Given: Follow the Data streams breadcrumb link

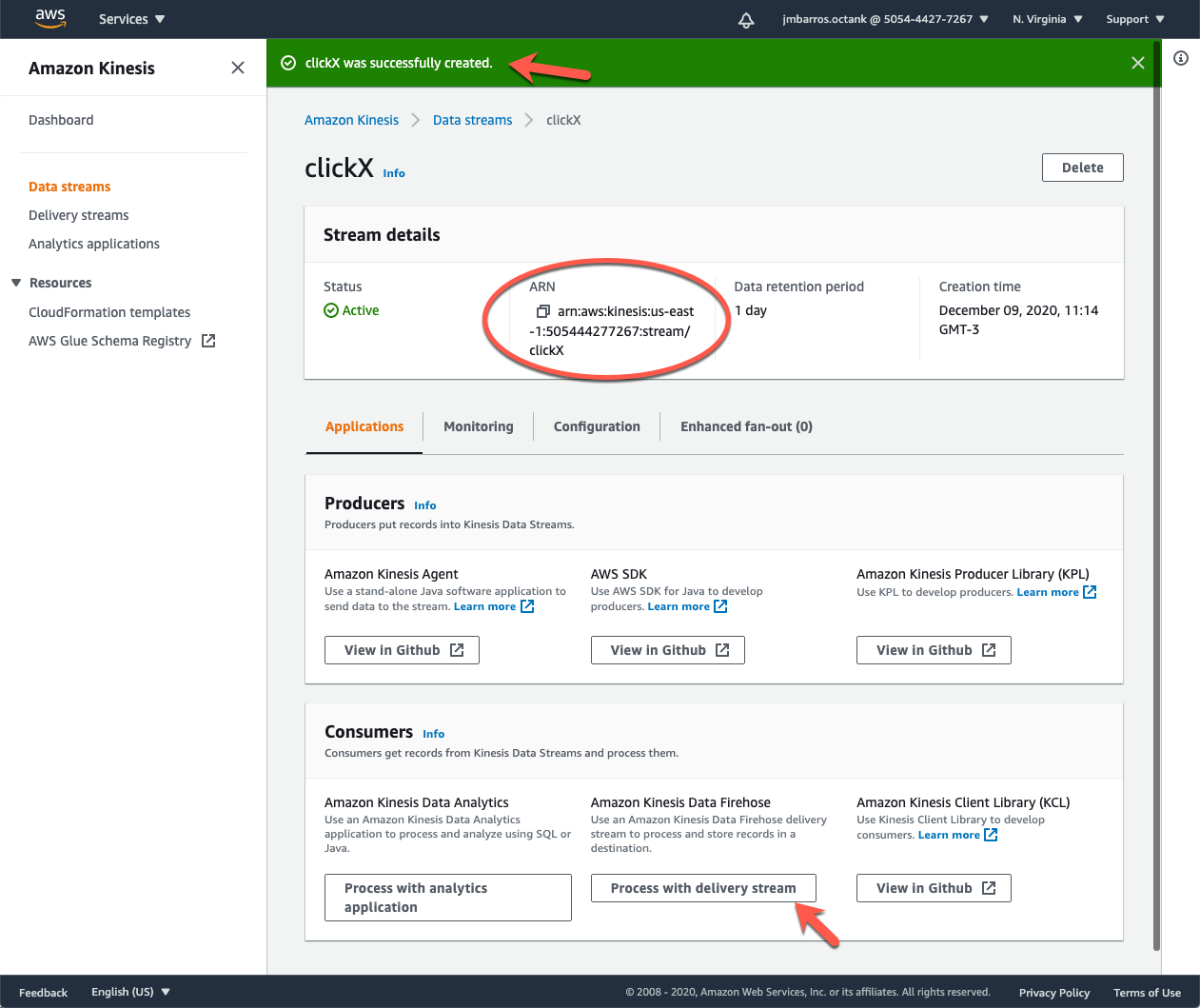Looking at the screenshot, I should click(472, 120).
